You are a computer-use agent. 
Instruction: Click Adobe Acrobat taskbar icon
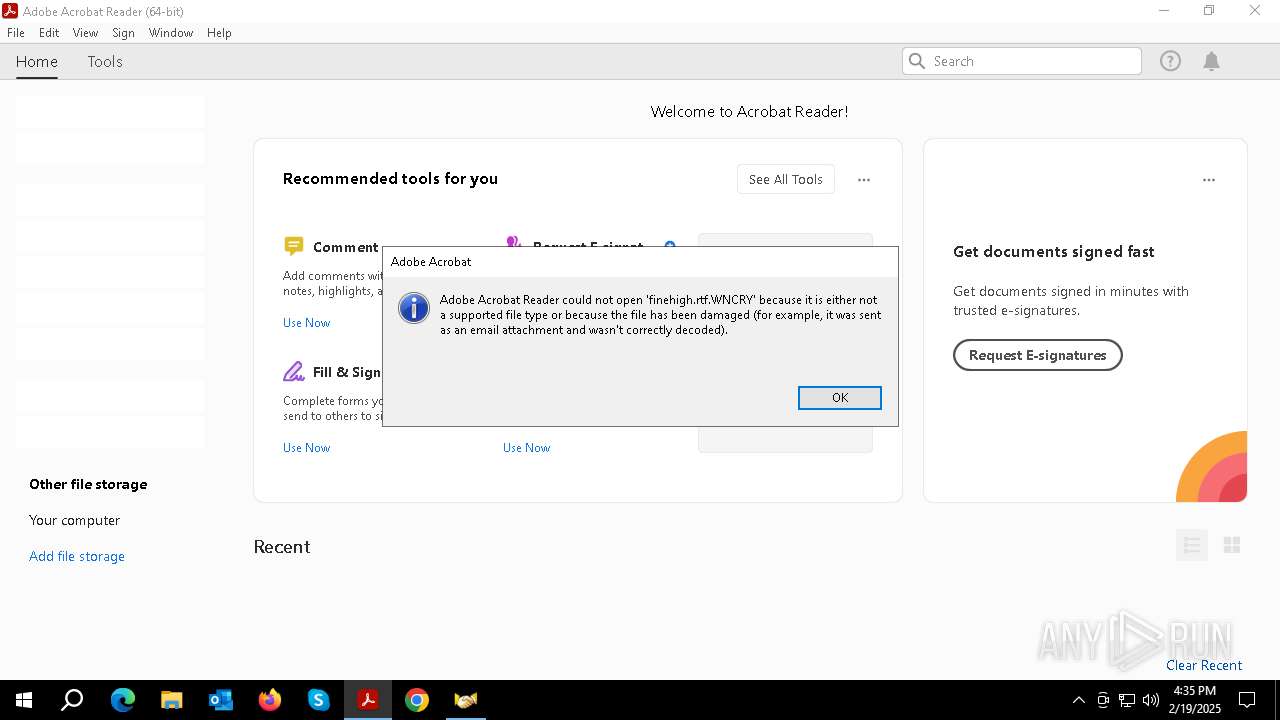367,700
